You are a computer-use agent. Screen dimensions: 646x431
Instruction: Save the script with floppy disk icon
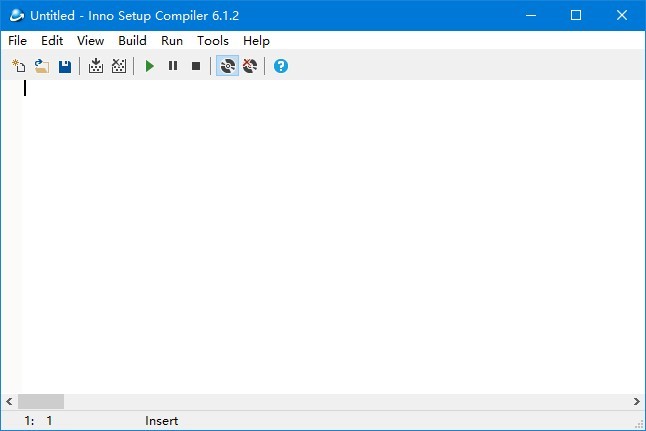[65, 66]
